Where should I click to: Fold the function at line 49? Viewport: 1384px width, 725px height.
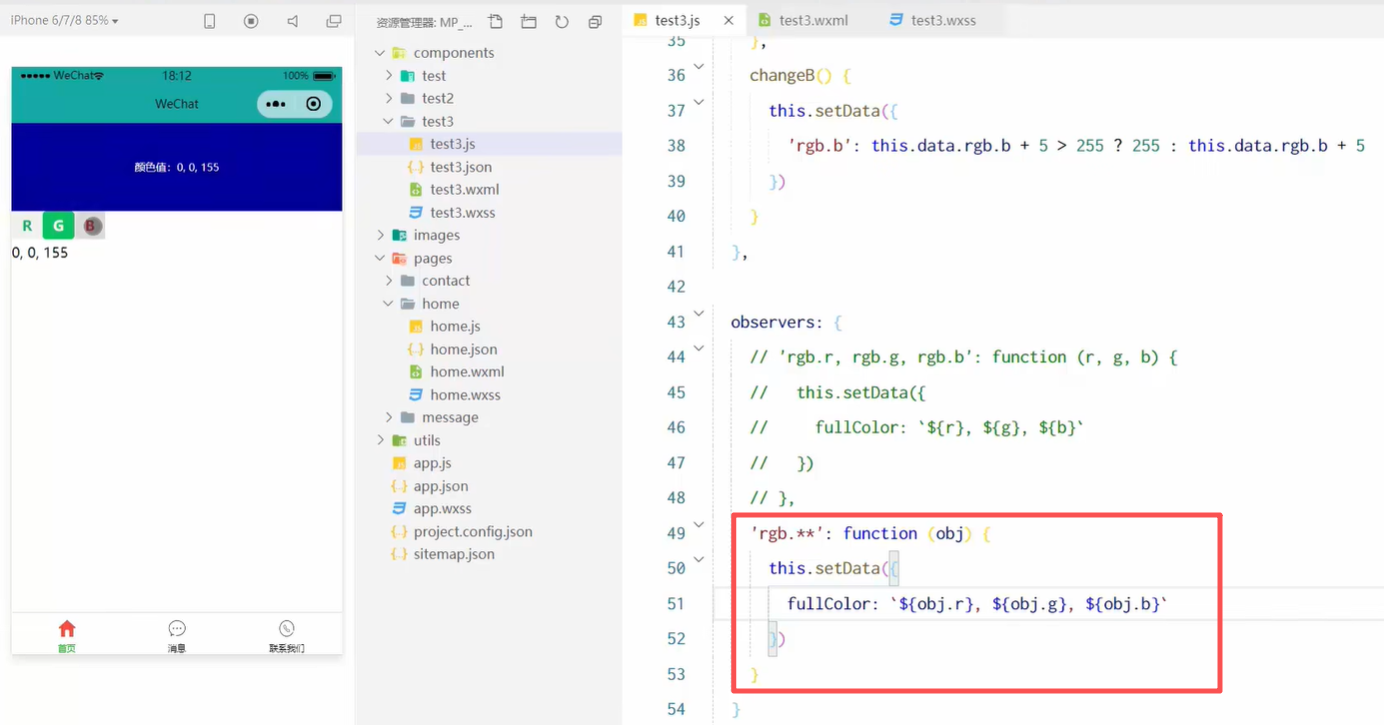tap(699, 524)
